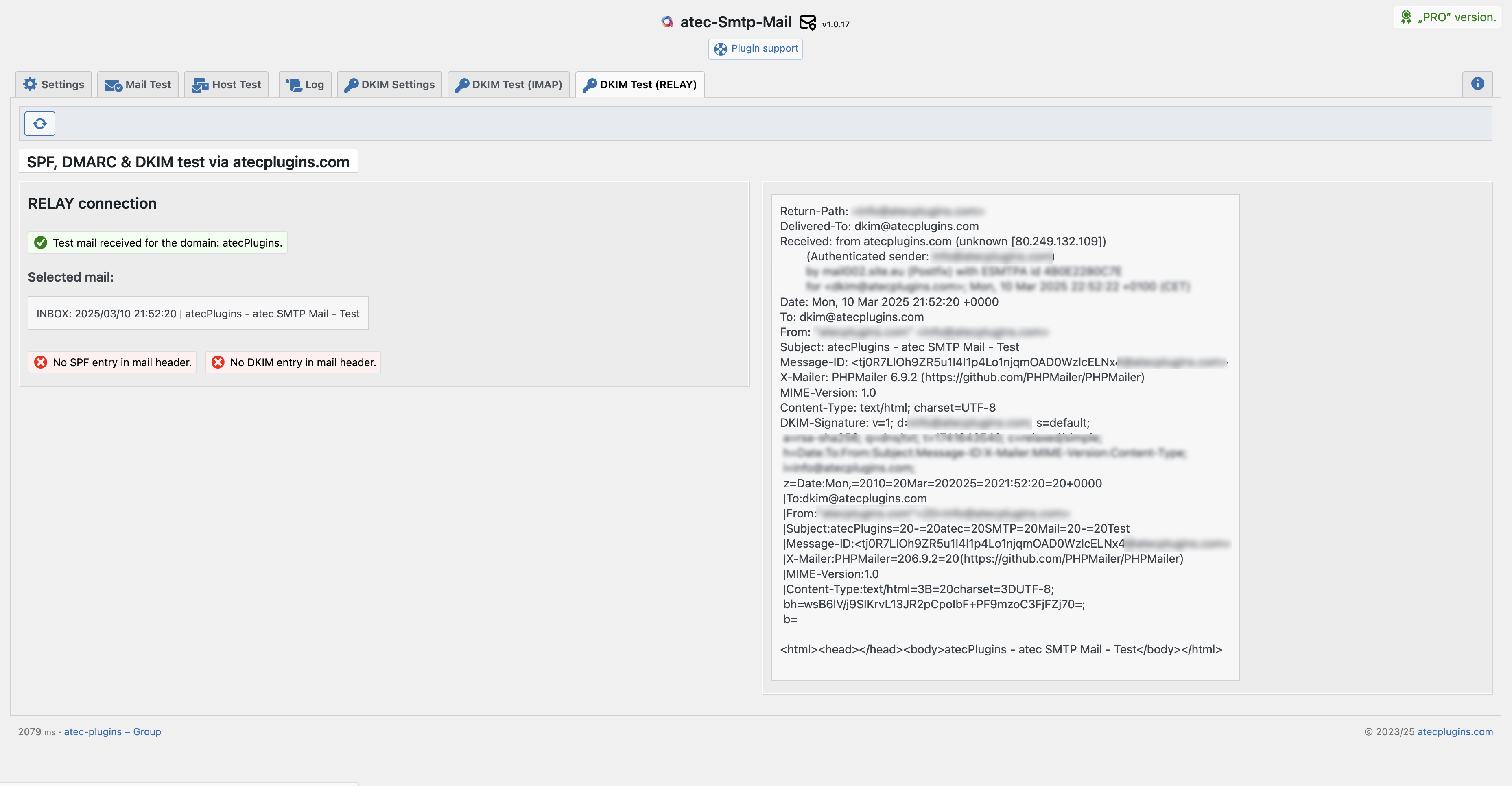Click the 2079 ms load time text
Screen dimensions: 1512x786
point(36,731)
